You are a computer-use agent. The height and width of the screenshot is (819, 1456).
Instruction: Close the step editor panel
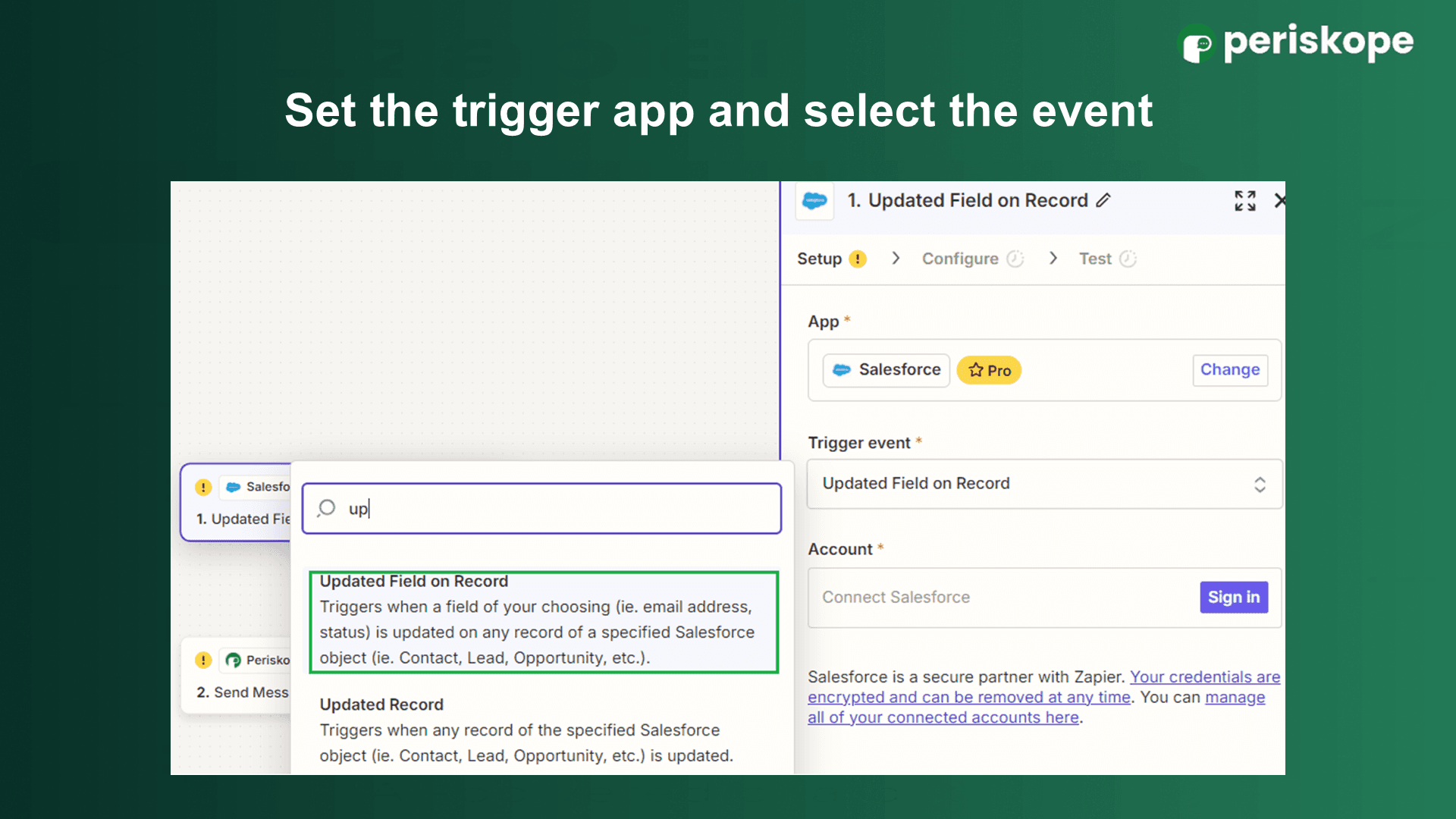click(1279, 200)
